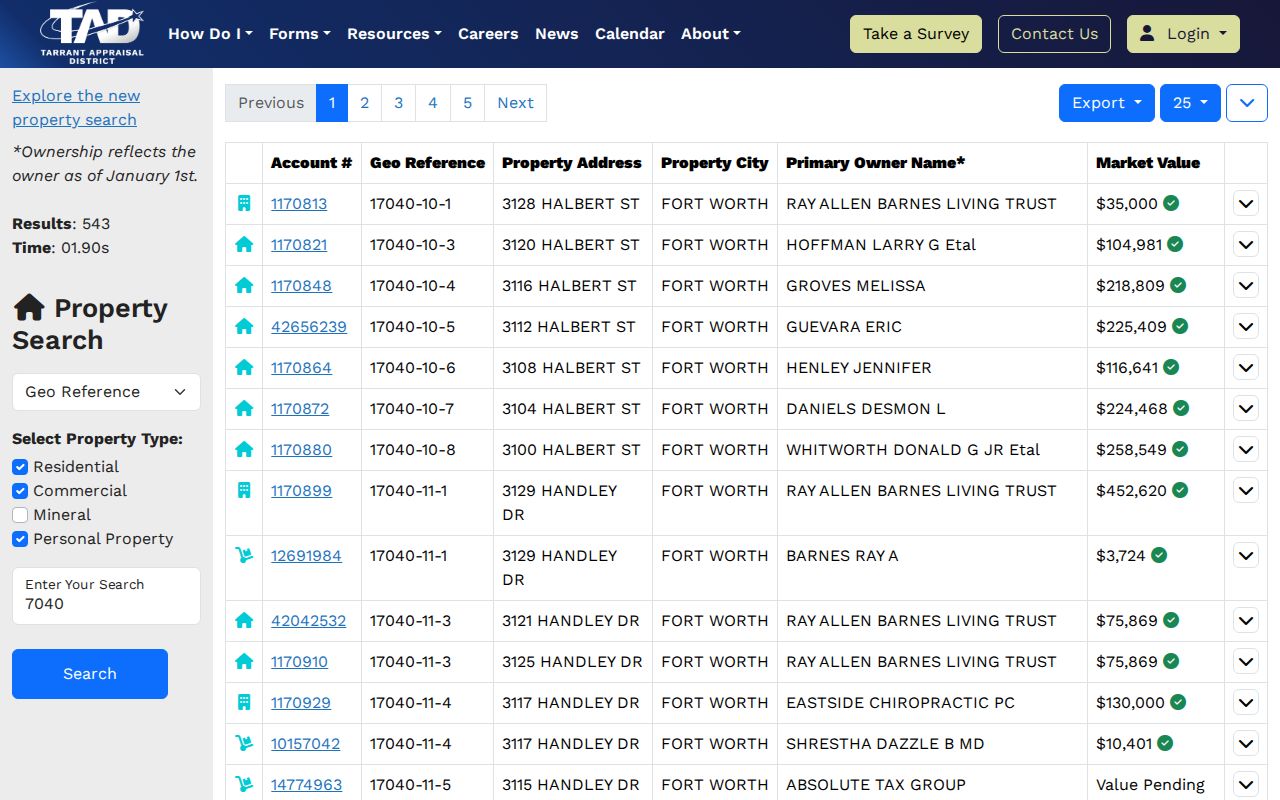
Task: Open the How Do I menu
Action: [x=210, y=34]
